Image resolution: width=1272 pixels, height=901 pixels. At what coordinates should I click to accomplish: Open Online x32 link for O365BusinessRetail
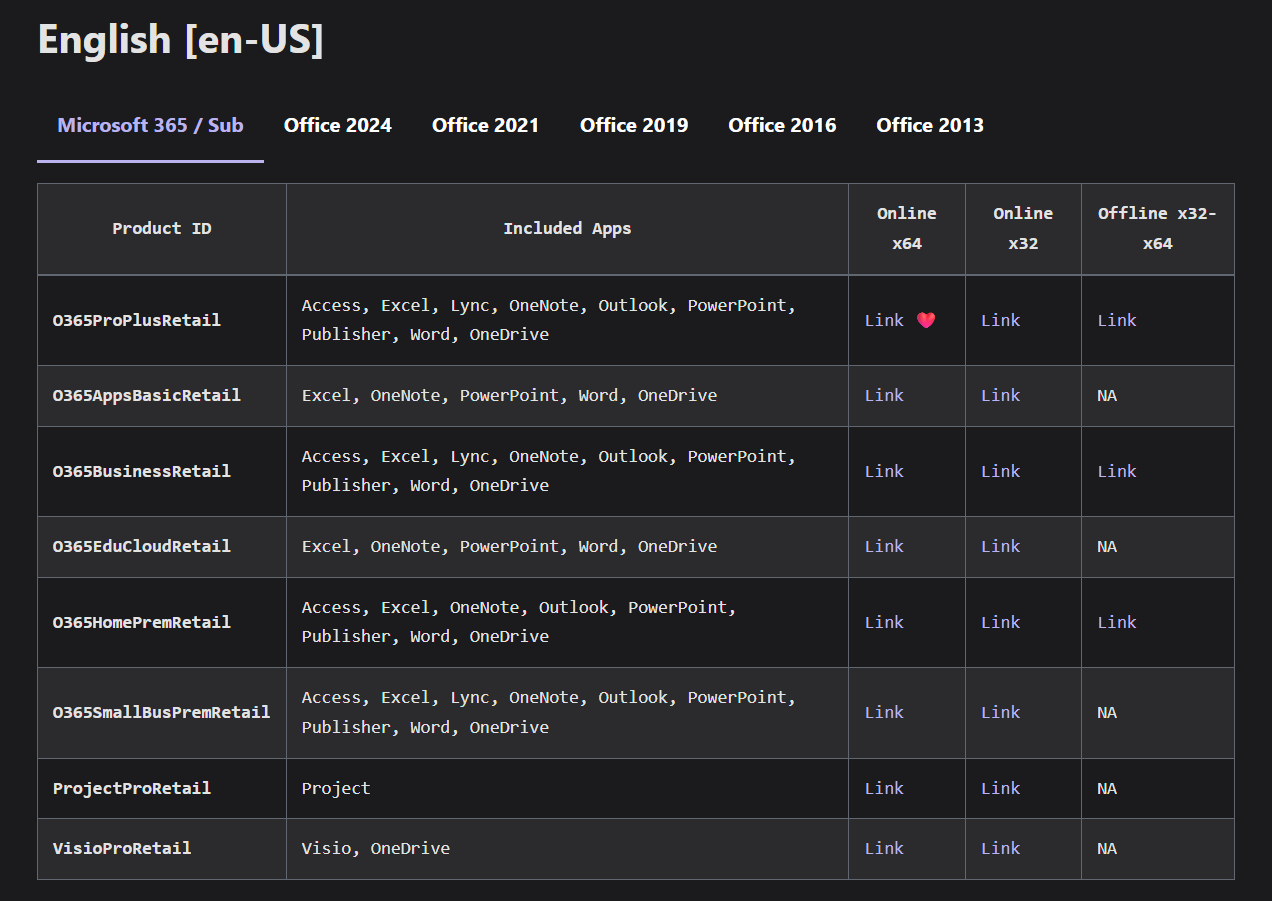pyautogui.click(x=1000, y=471)
